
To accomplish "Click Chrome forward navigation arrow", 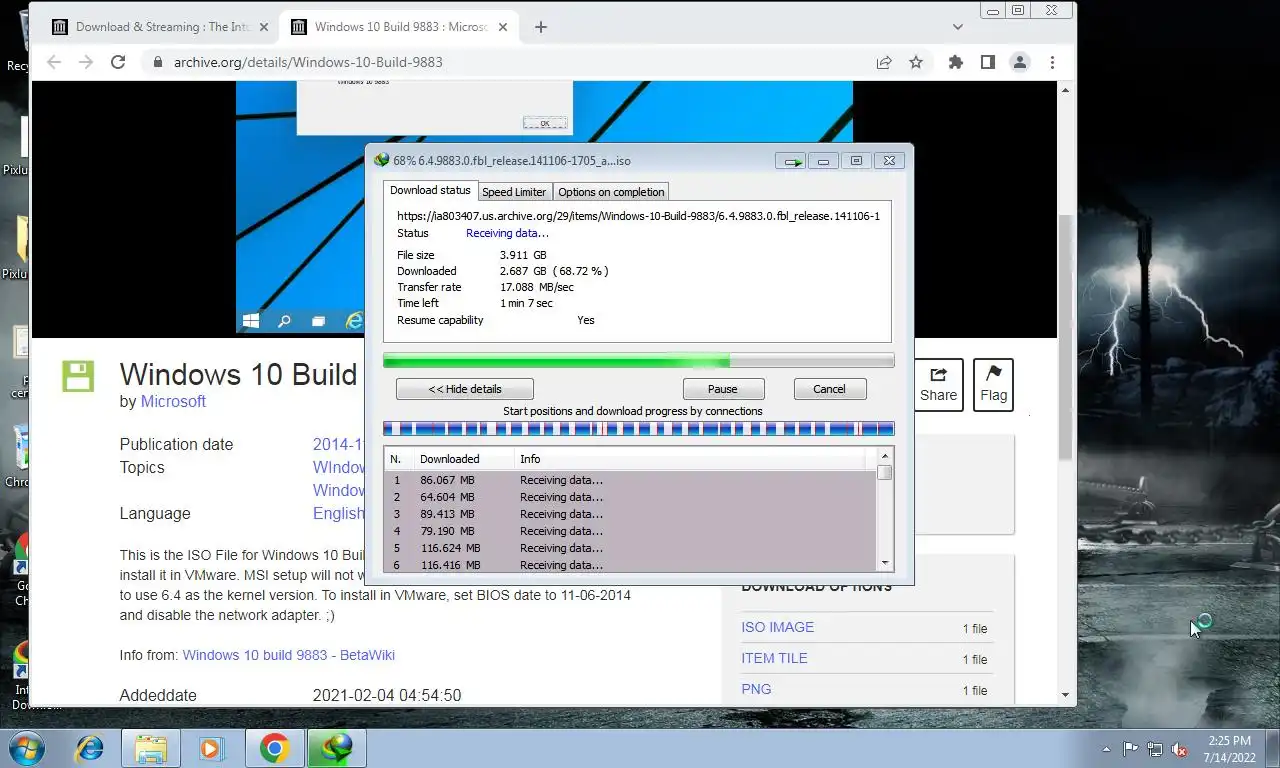I will [86, 62].
